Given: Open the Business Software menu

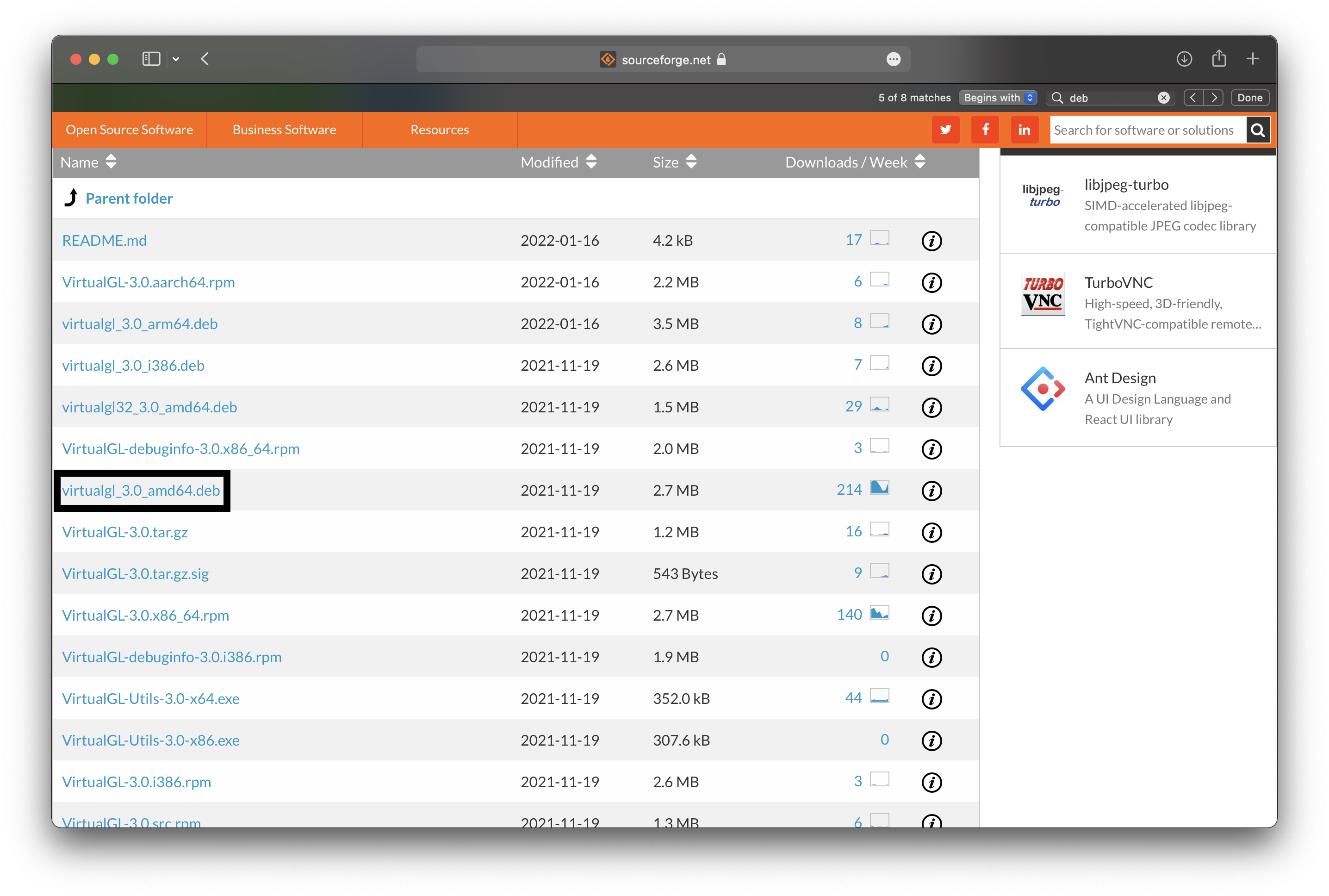Looking at the screenshot, I should click(285, 130).
